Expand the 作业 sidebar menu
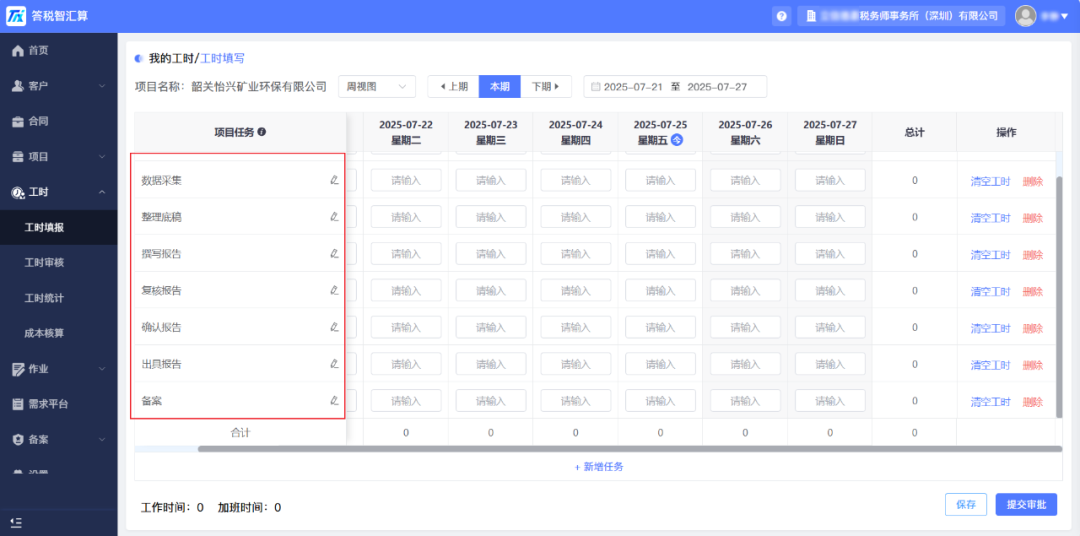1080x536 pixels. pos(59,369)
